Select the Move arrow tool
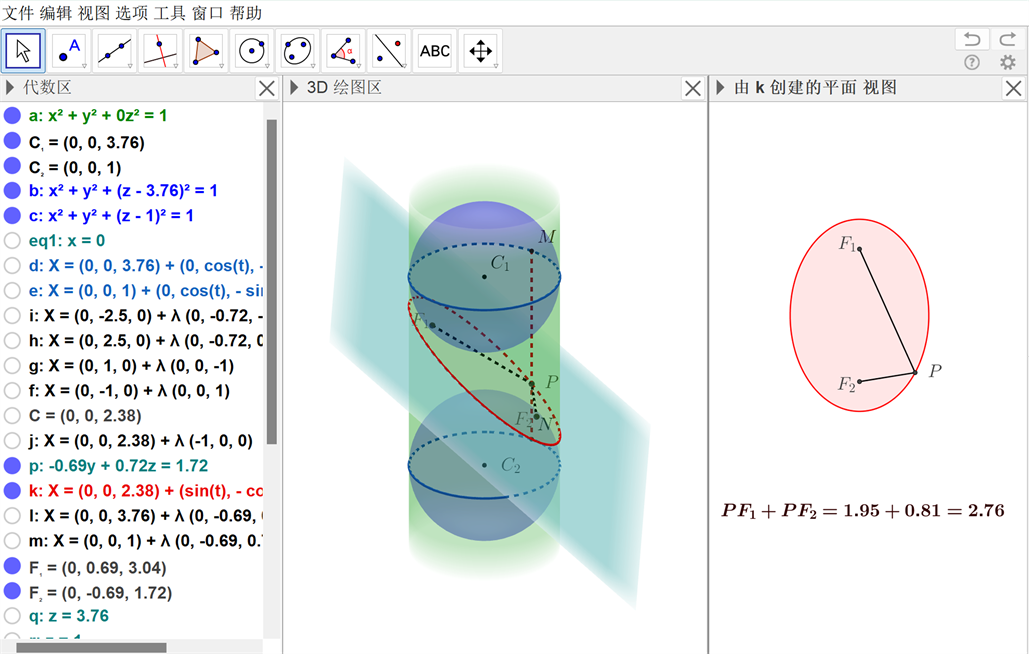Viewport: 1029px width, 654px height. [x=23, y=51]
